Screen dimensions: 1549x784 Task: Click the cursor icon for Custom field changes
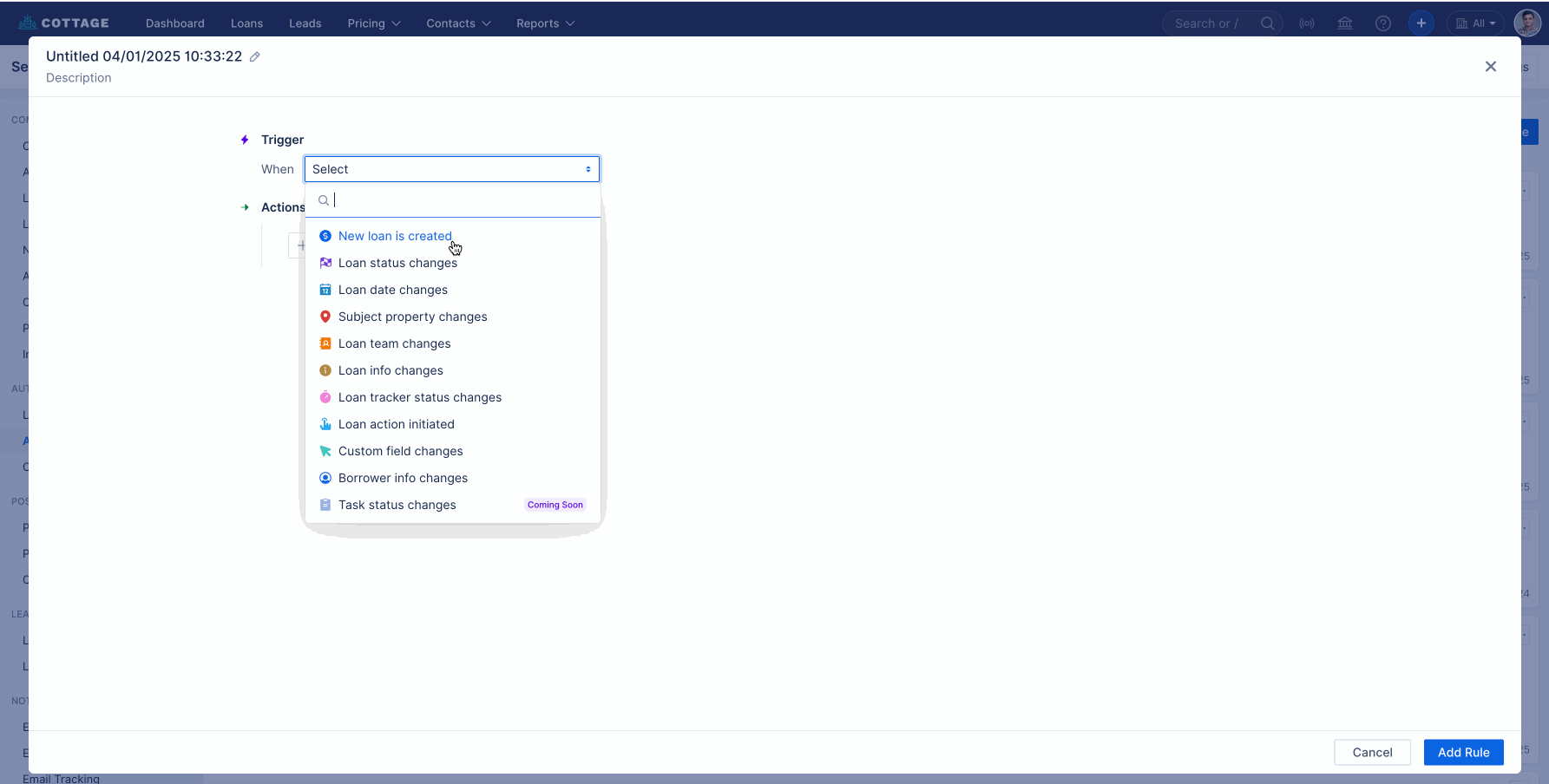coord(325,451)
